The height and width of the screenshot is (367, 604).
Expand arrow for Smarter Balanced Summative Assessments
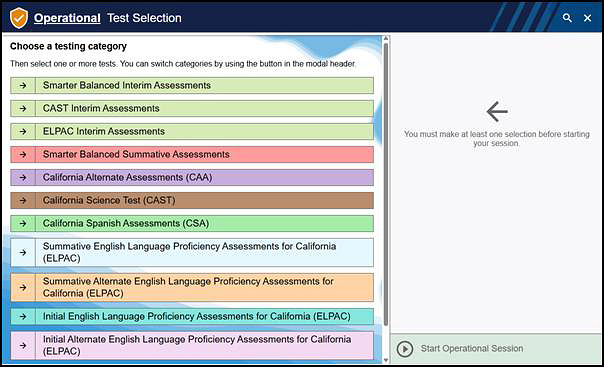[x=23, y=154]
